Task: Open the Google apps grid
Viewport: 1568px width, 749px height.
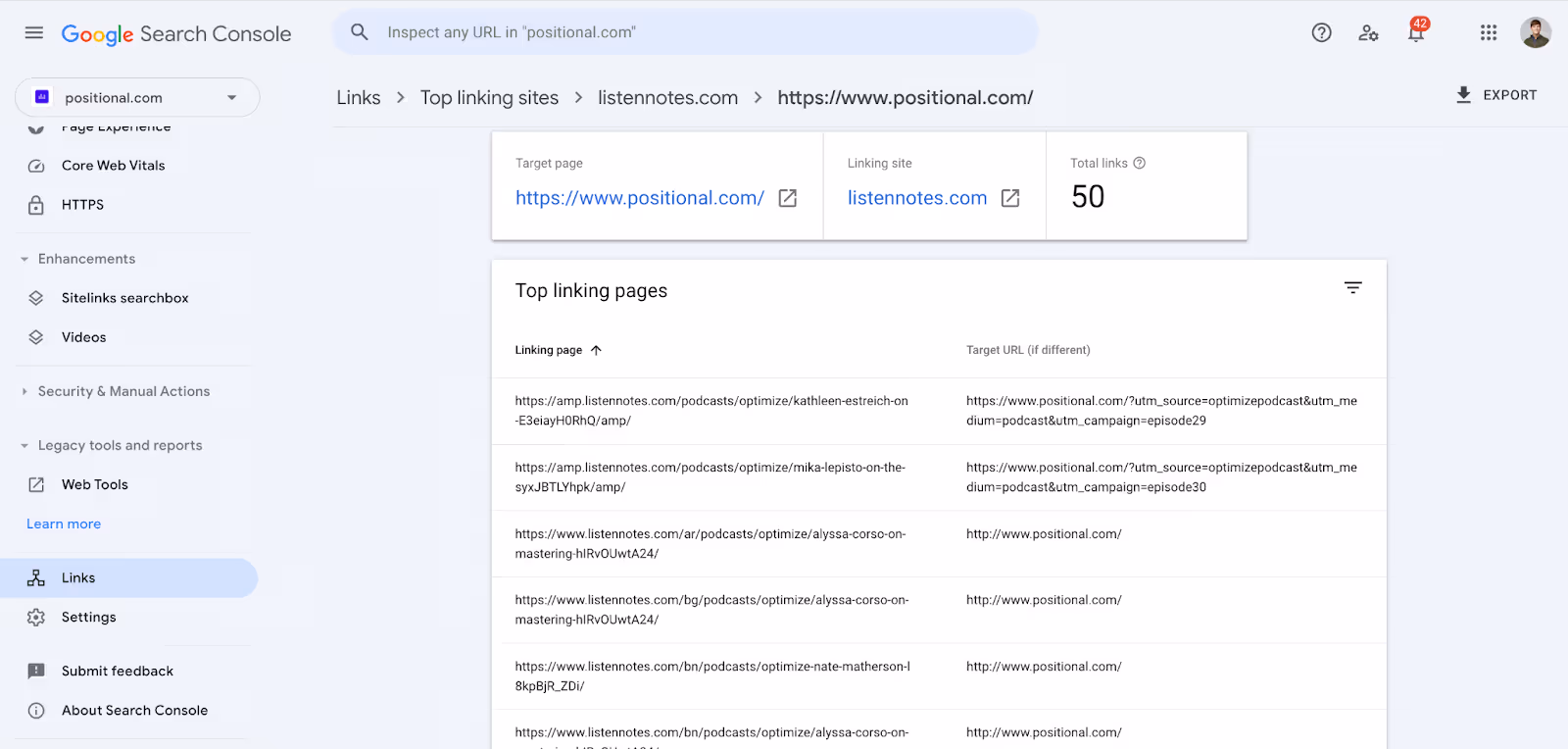Action: click(x=1489, y=33)
